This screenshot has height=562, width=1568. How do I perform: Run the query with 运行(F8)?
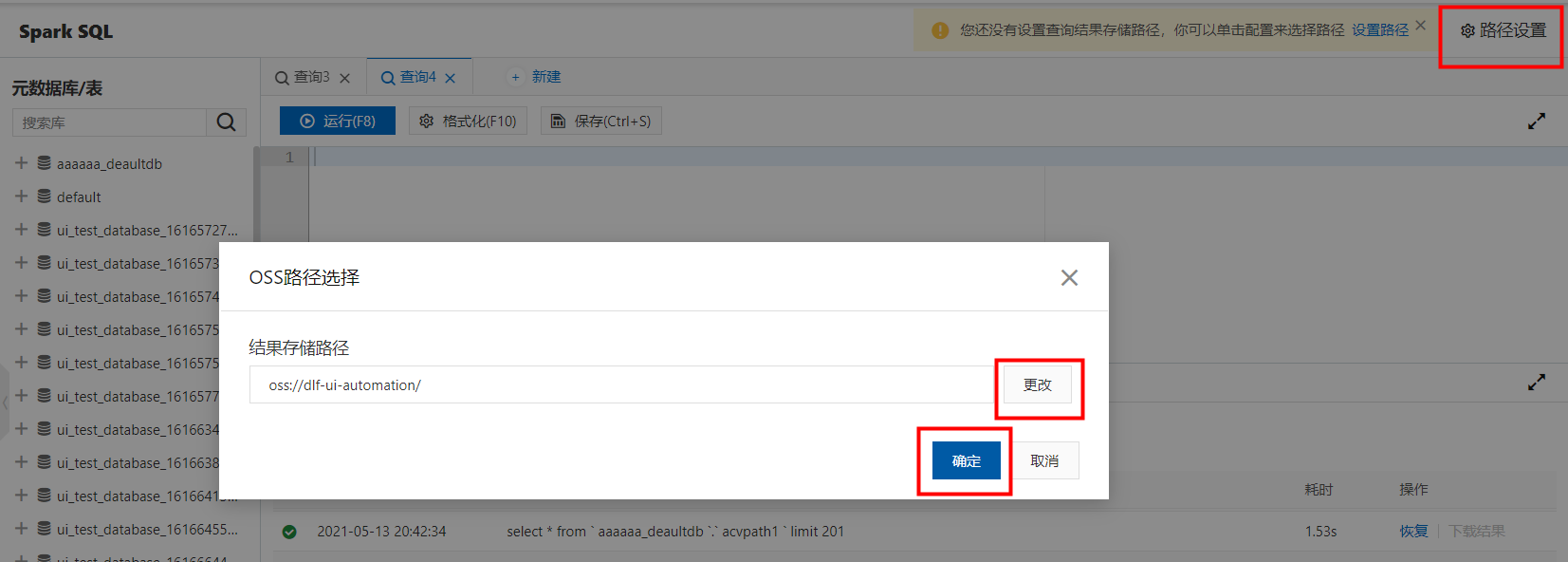coord(338,121)
